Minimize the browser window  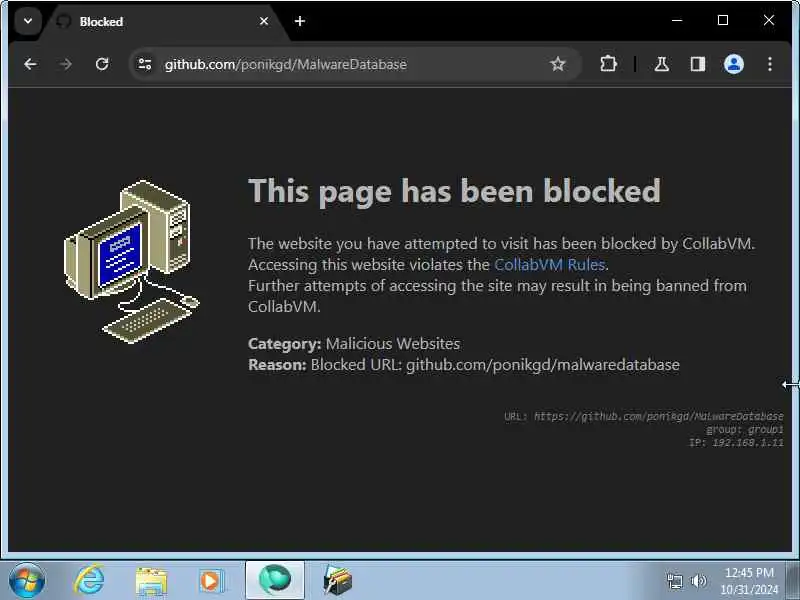(677, 20)
